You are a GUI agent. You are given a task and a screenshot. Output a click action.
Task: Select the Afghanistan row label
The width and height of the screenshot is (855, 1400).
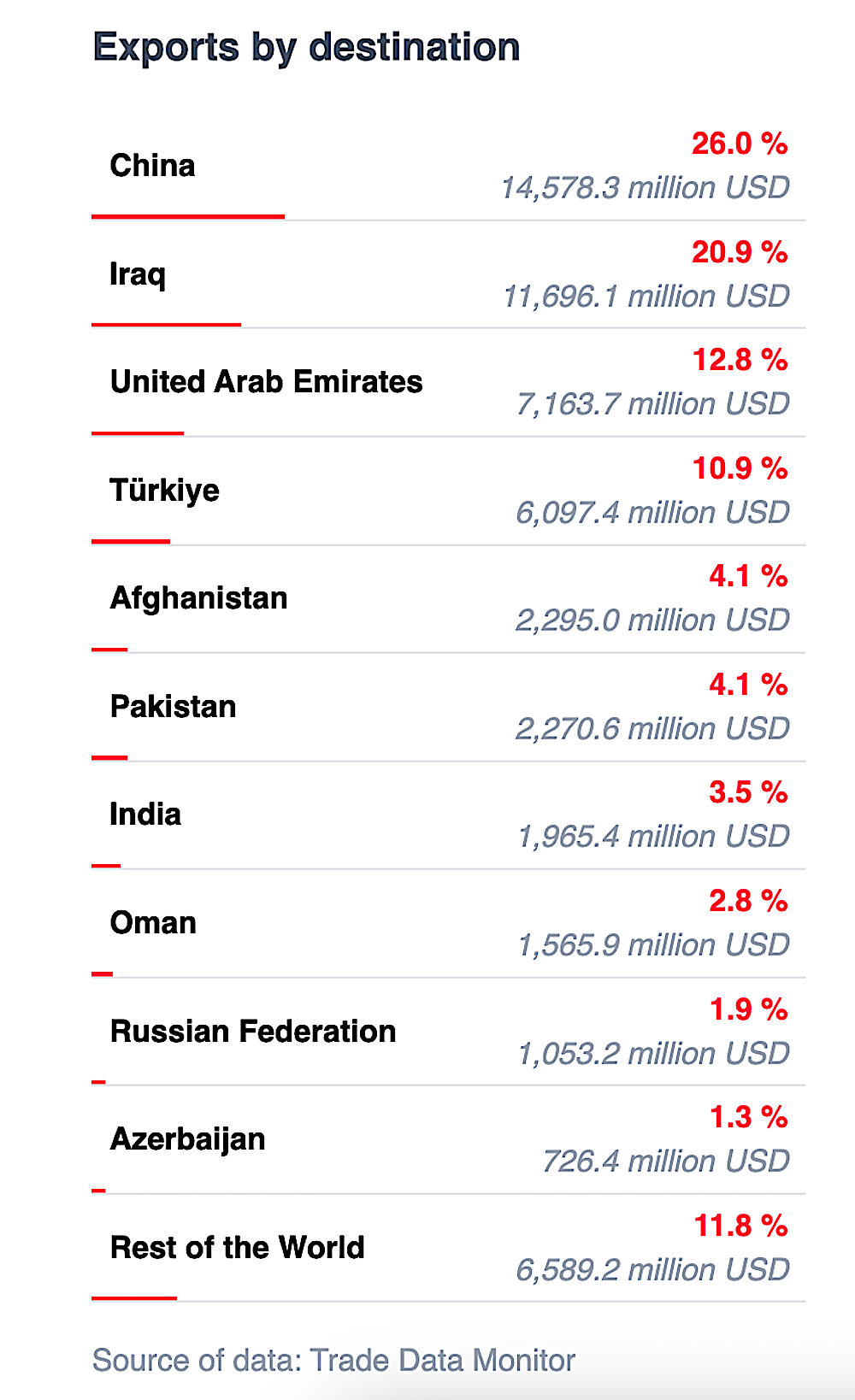click(x=199, y=598)
